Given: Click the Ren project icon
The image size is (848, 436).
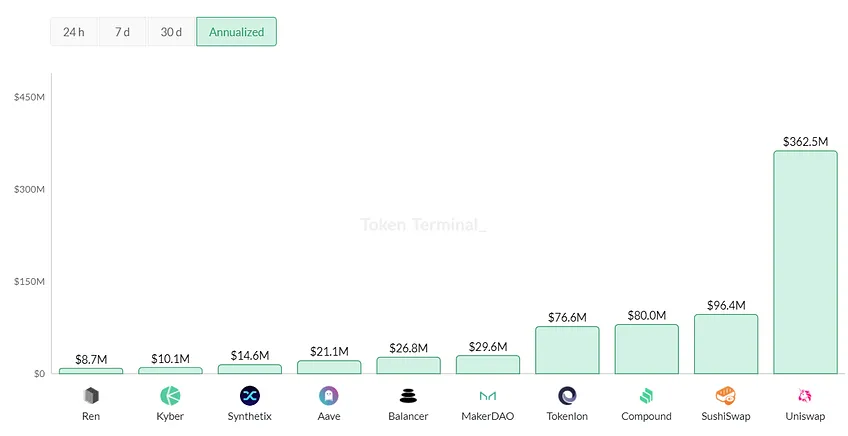Looking at the screenshot, I should click(x=91, y=396).
